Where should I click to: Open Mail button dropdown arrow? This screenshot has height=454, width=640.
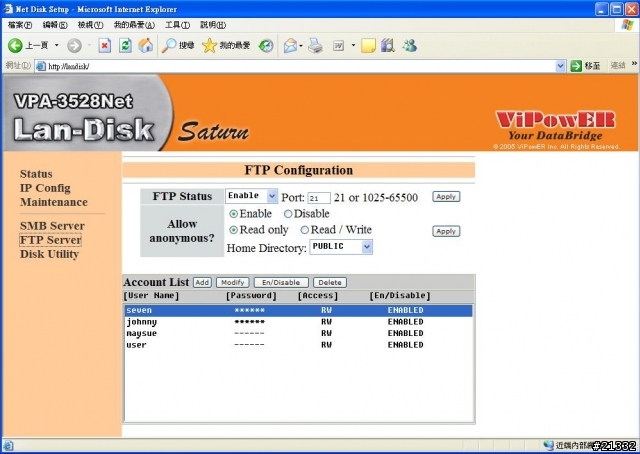pyautogui.click(x=301, y=45)
